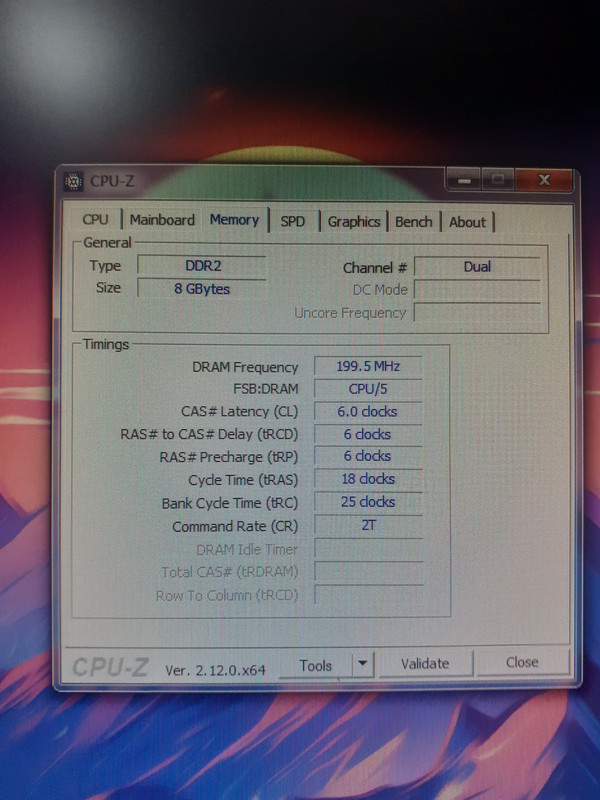The image size is (600, 800).
Task: Open the SPD tab
Action: coord(293,221)
